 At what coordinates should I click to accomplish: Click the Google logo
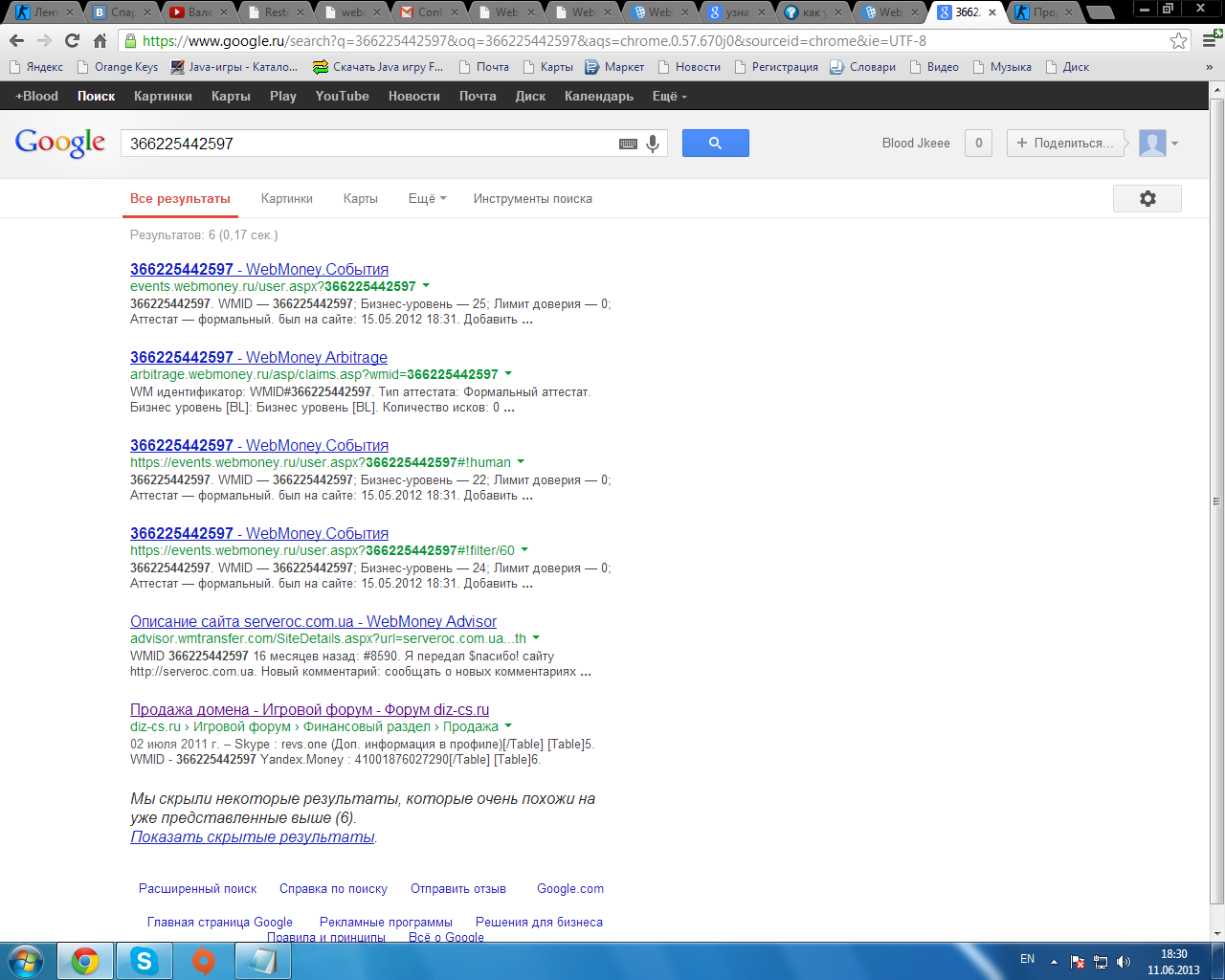coord(60,144)
